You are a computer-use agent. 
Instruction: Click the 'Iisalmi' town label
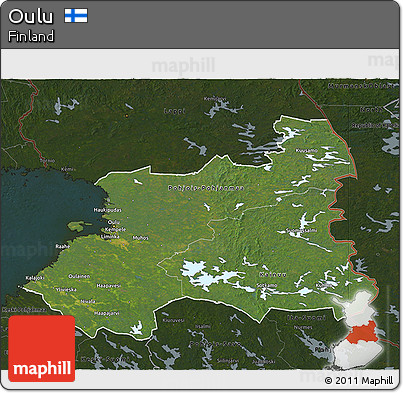point(203,326)
